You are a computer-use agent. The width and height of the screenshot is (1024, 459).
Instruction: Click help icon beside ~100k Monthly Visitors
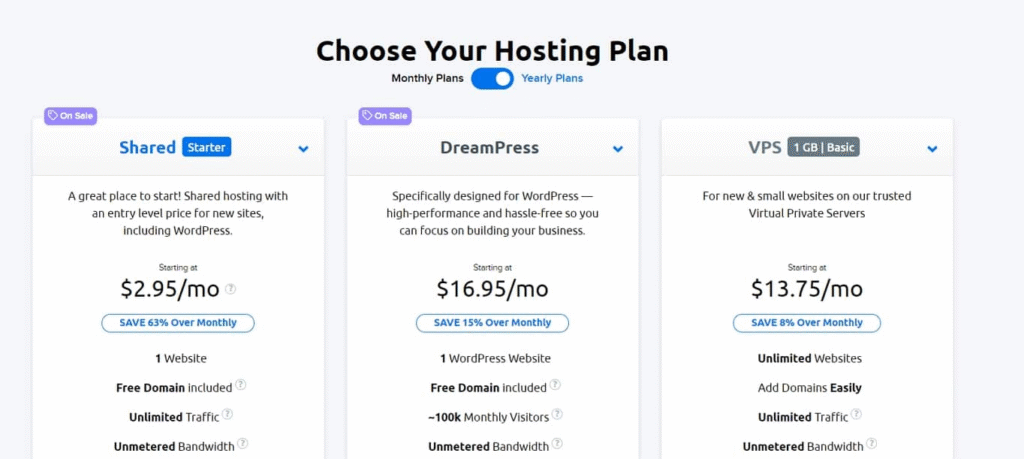[x=556, y=415]
